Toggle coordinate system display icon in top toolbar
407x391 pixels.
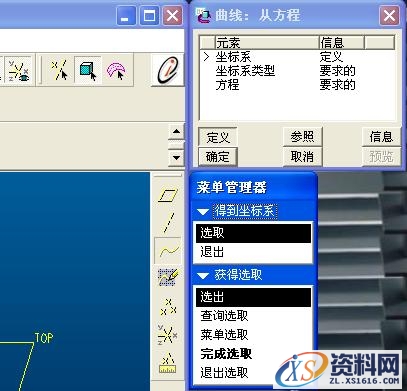[19, 71]
